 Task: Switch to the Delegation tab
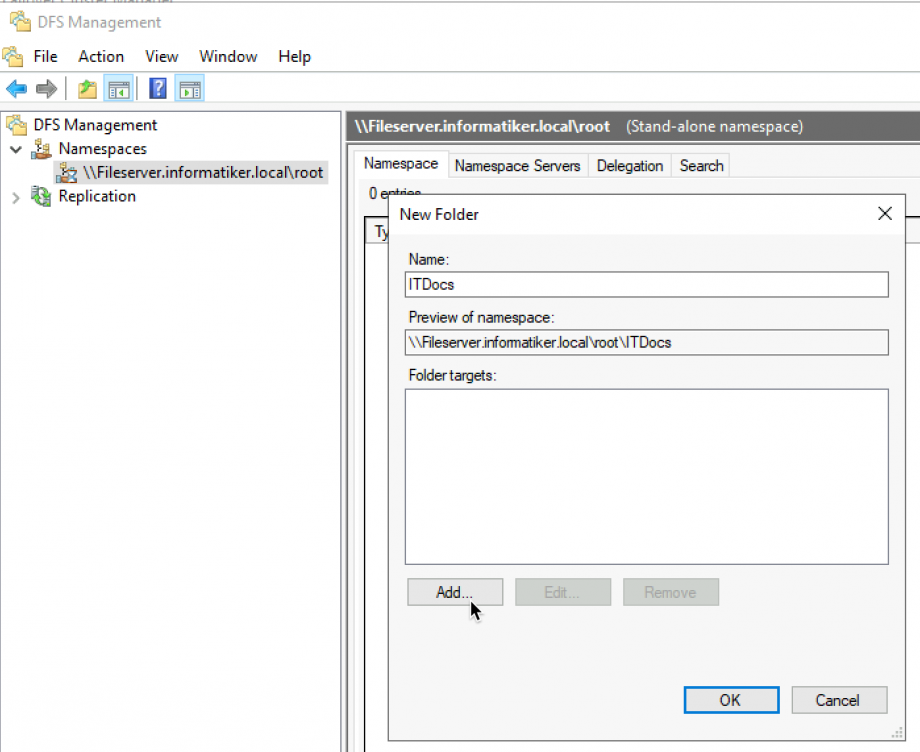(x=629, y=165)
